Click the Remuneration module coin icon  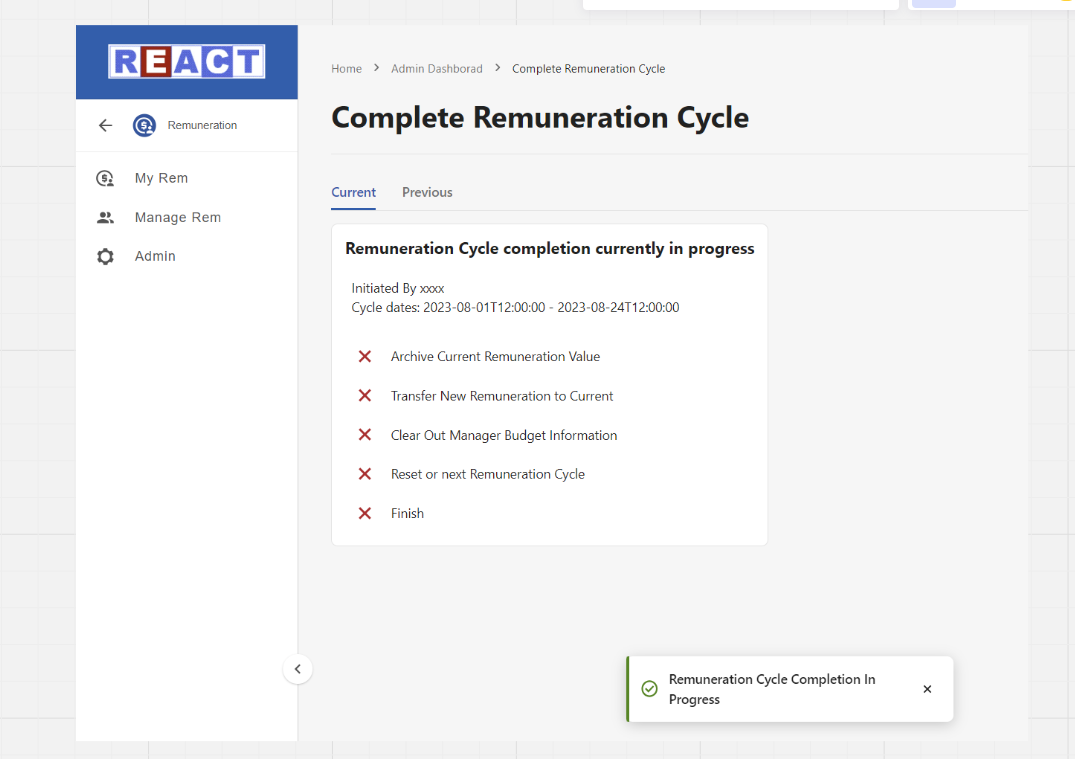click(144, 125)
